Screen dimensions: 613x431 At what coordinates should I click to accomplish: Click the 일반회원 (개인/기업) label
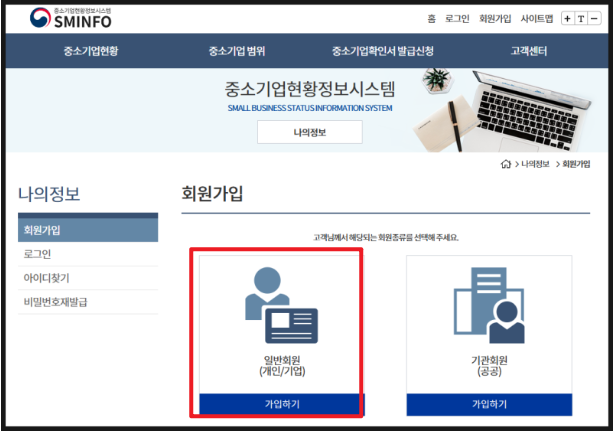pos(282,365)
